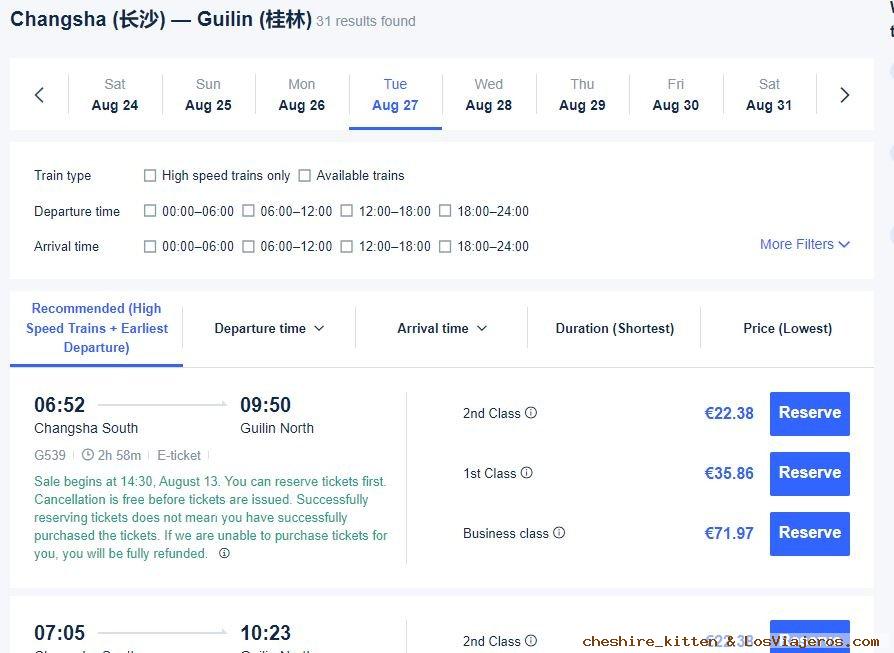
Task: Sort results by Price (Lowest)
Action: click(x=787, y=328)
